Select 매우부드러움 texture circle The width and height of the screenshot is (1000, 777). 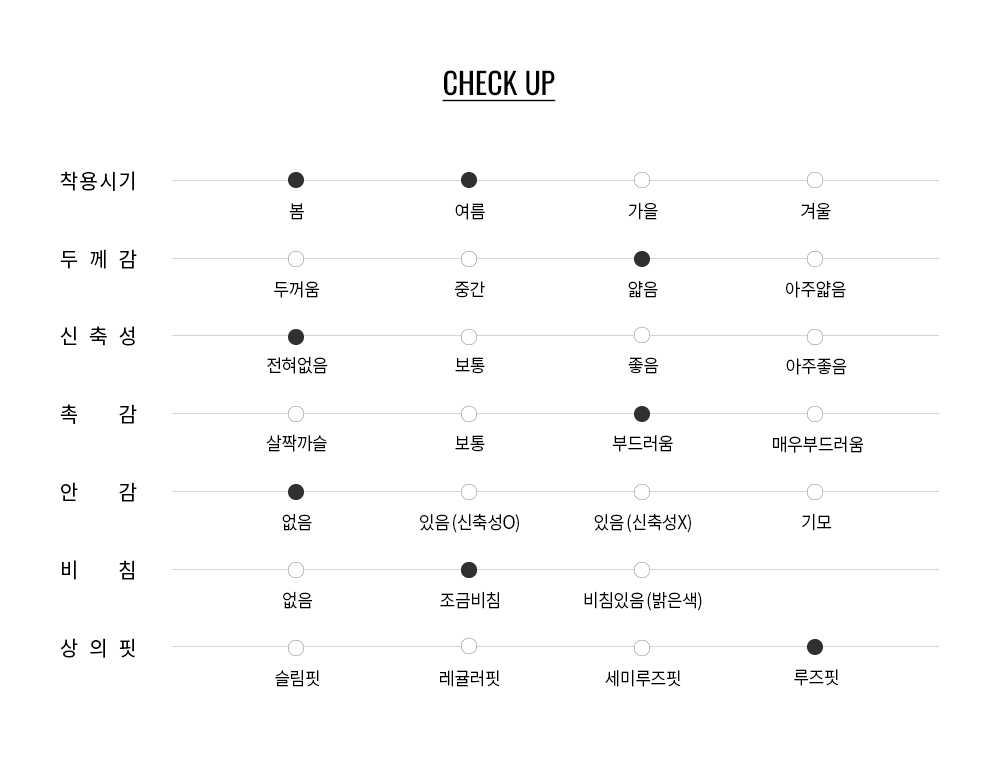tap(815, 414)
